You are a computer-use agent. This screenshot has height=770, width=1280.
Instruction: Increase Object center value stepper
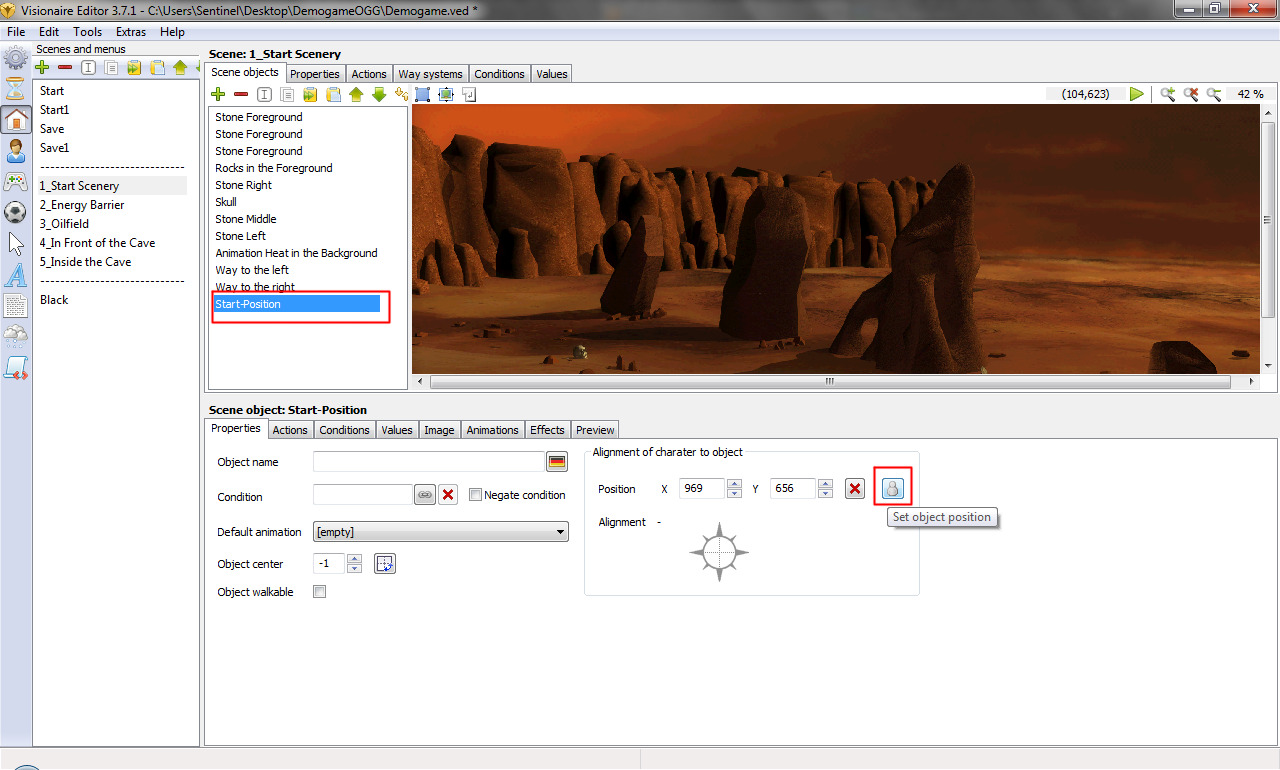(x=354, y=559)
